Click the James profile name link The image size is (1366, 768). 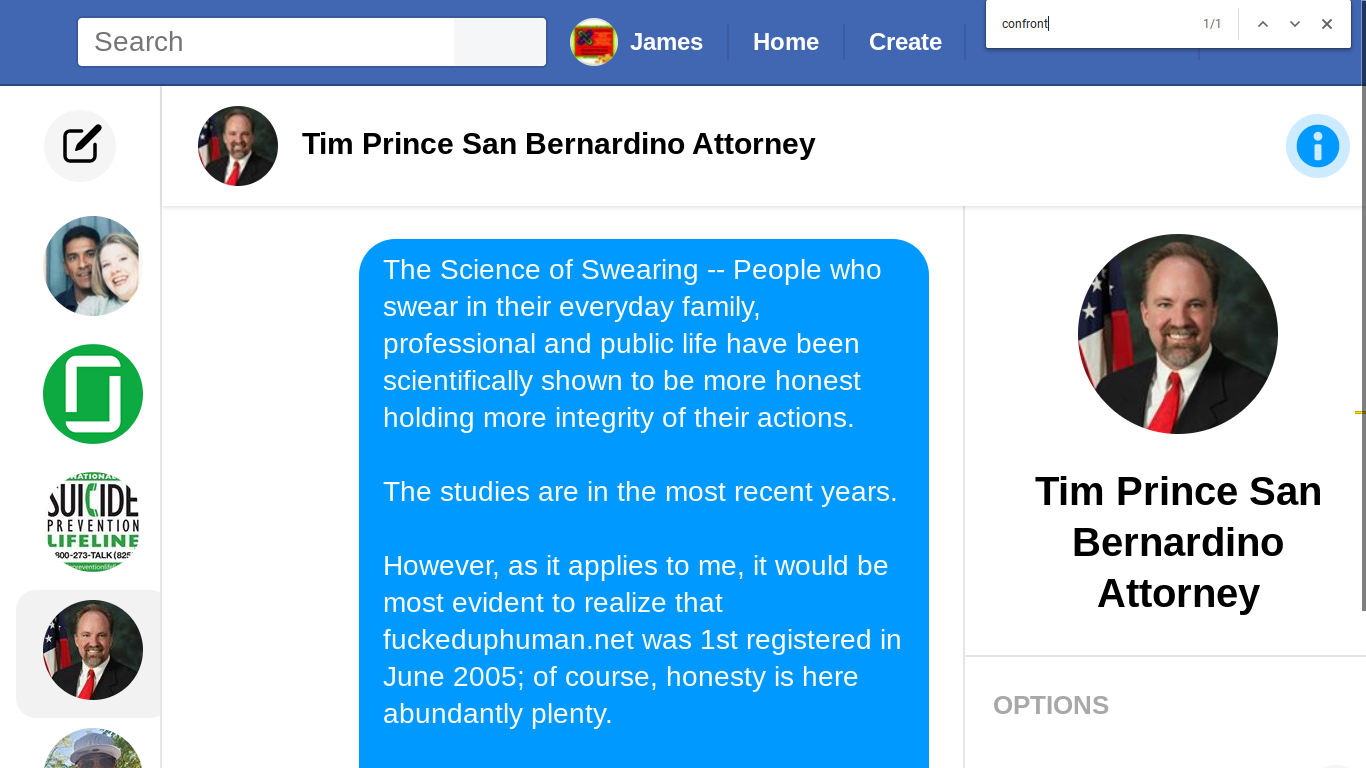coord(666,42)
